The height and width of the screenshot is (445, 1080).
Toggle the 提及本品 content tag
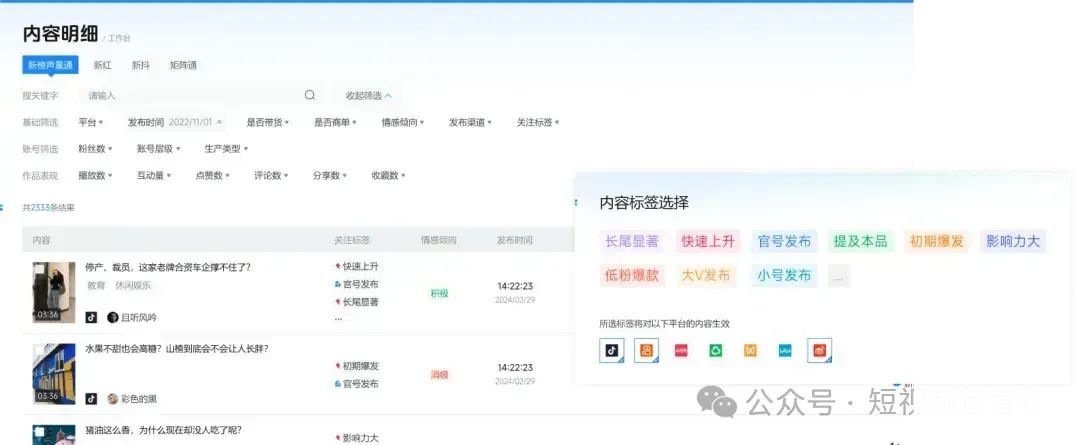coord(860,241)
